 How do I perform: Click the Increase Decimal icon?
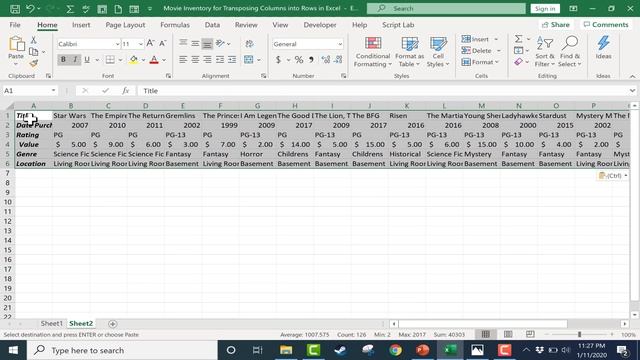coord(326,60)
